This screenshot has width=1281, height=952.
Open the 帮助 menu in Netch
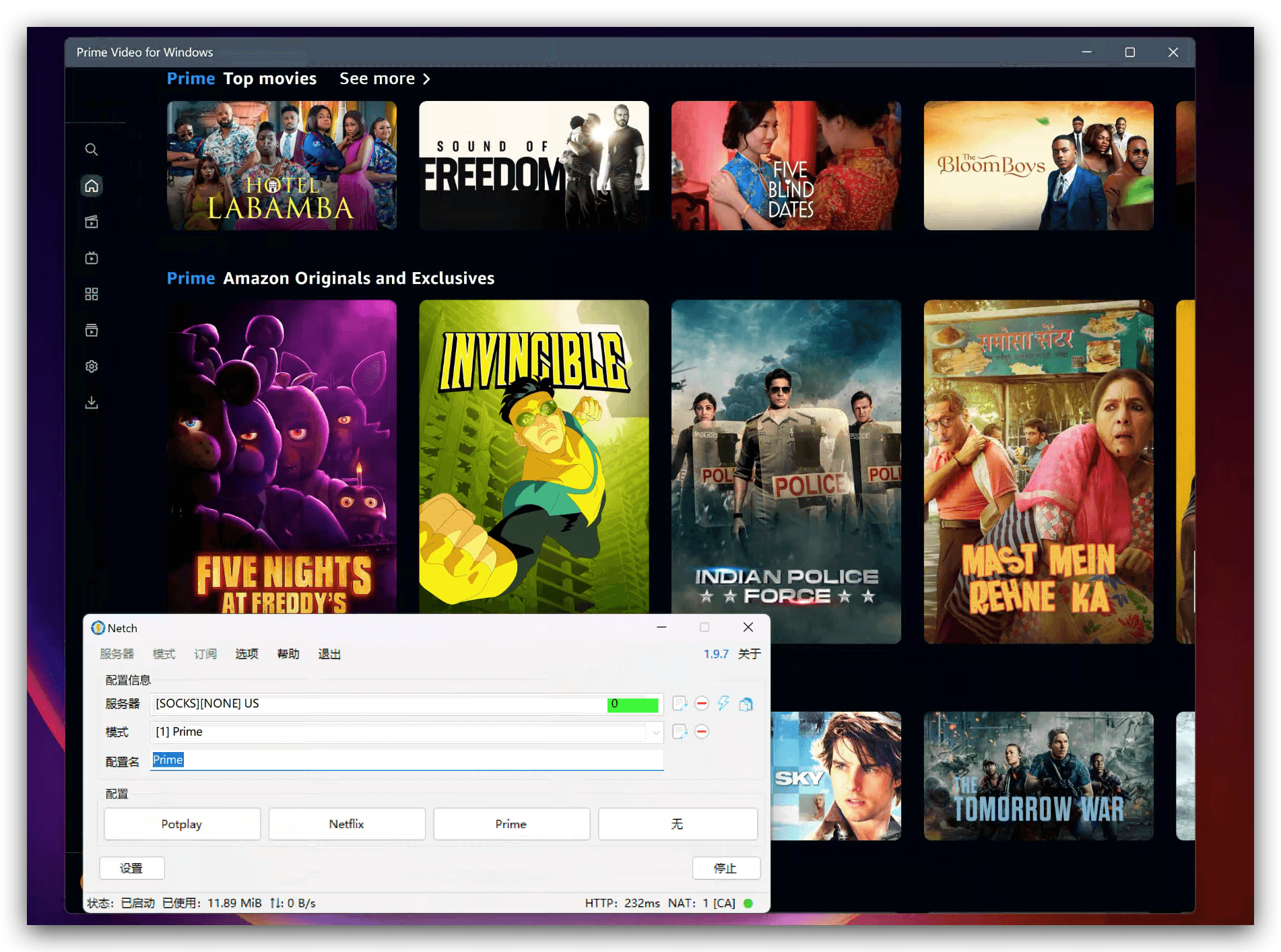coord(288,654)
